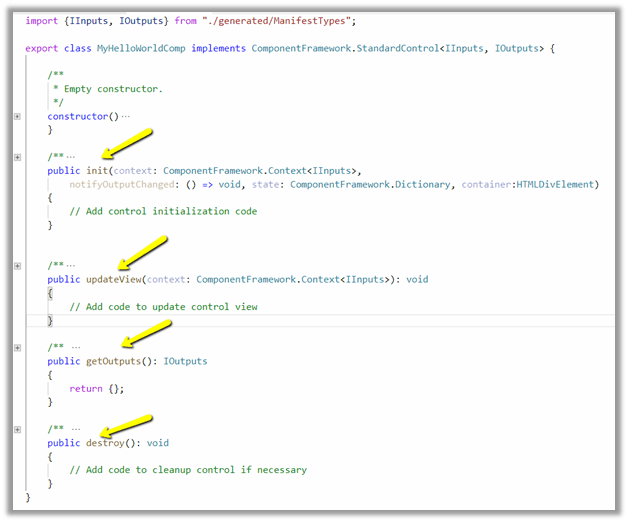The width and height of the screenshot is (628, 522).
Task: Expand the folded comment above destroy method
Action: pyautogui.click(x=17, y=429)
